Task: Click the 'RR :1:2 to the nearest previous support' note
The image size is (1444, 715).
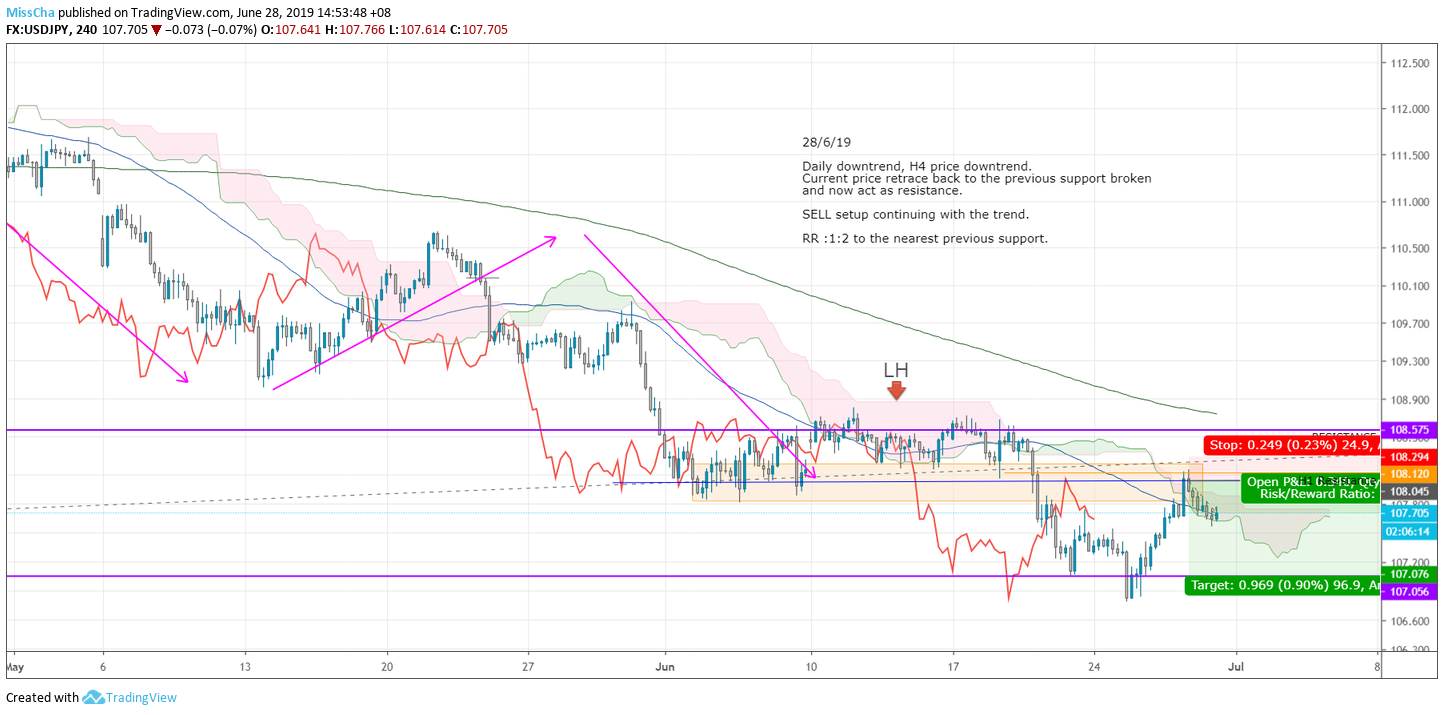Action: click(x=925, y=238)
